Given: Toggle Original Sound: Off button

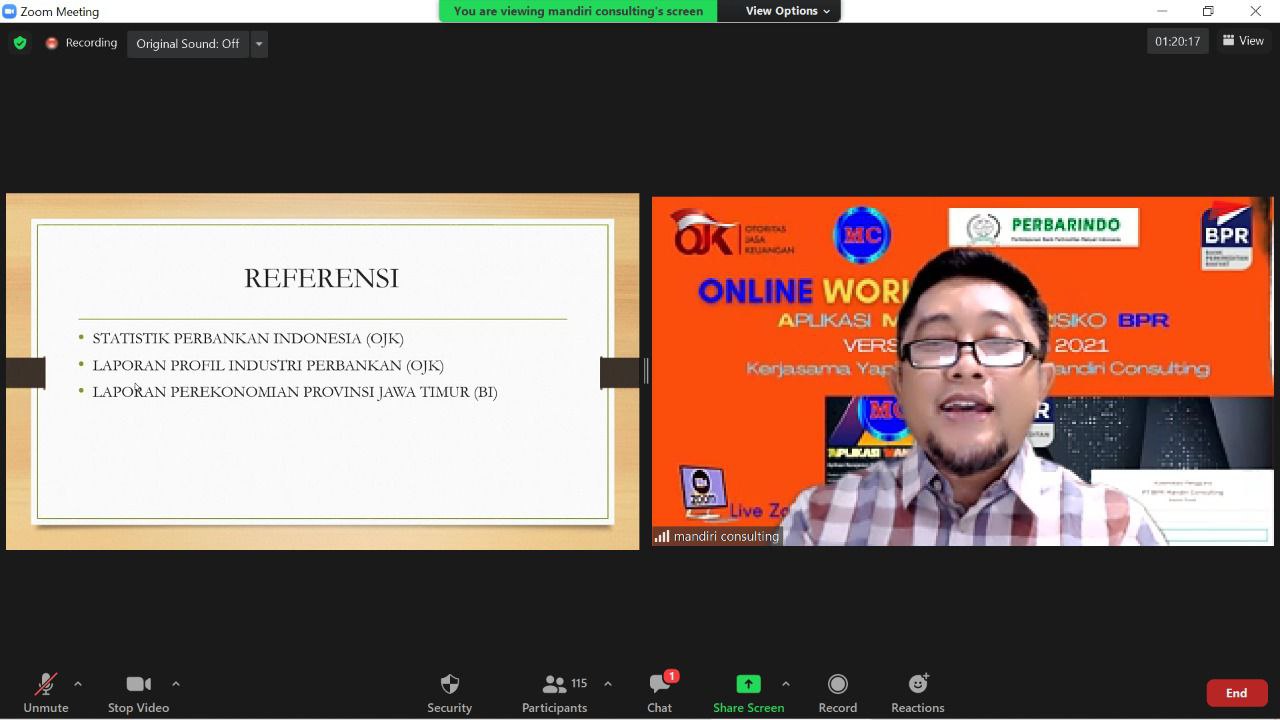Looking at the screenshot, I should [188, 44].
